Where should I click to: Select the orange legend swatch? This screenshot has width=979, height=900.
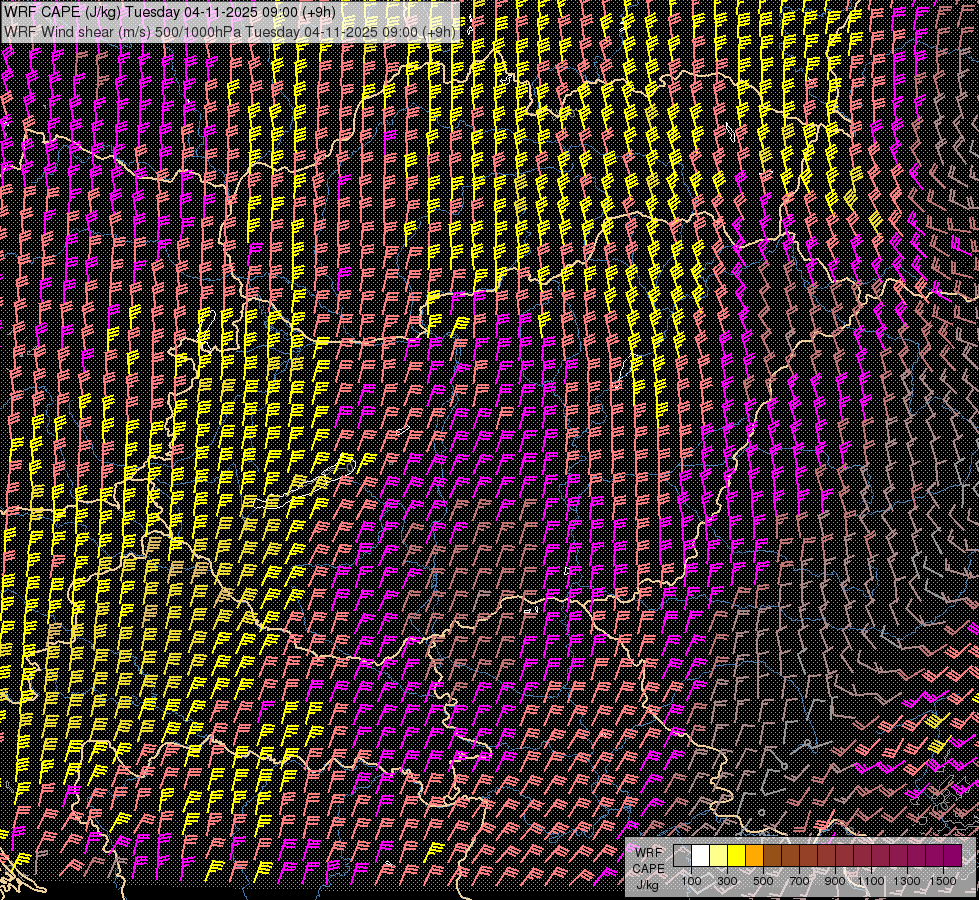(x=754, y=856)
